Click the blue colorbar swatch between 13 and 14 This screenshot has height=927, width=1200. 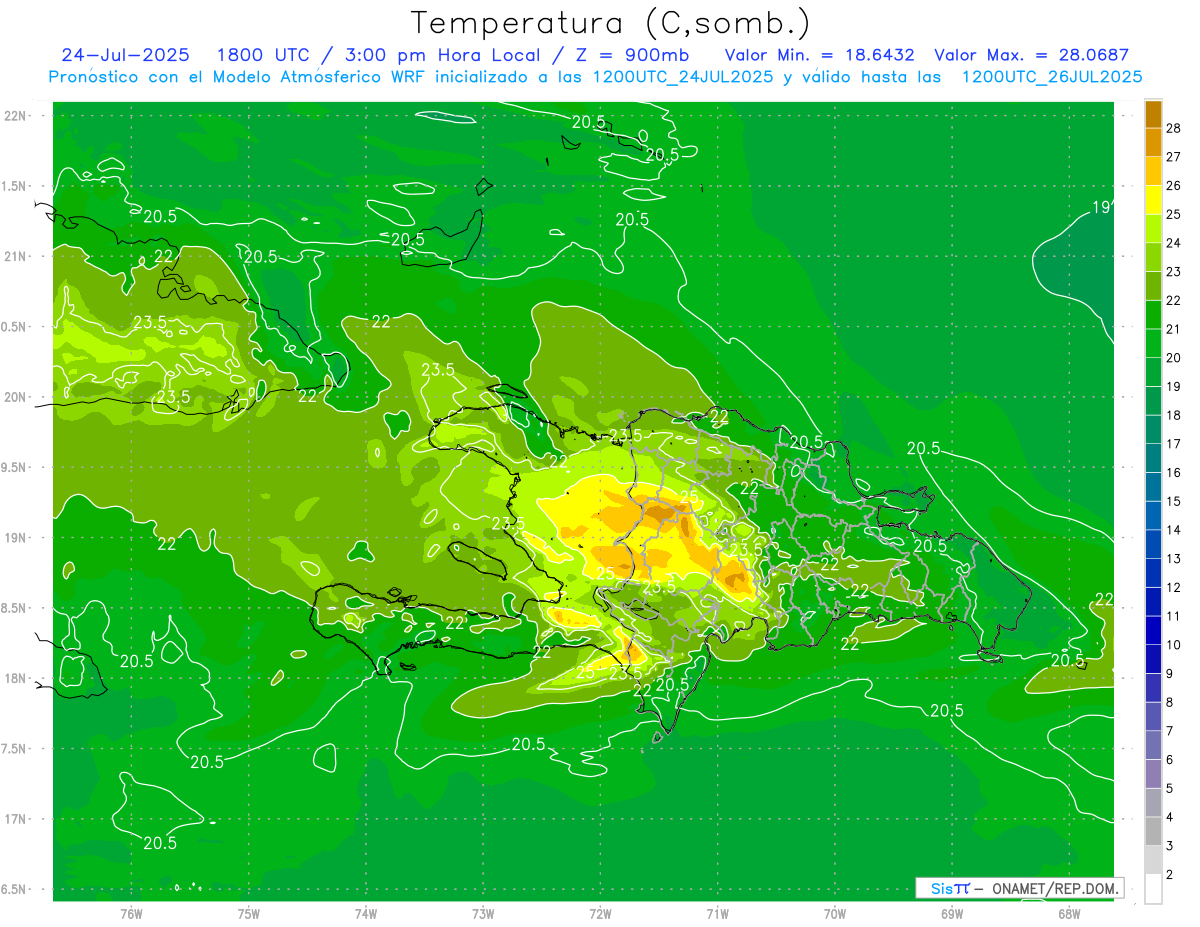point(1153,544)
